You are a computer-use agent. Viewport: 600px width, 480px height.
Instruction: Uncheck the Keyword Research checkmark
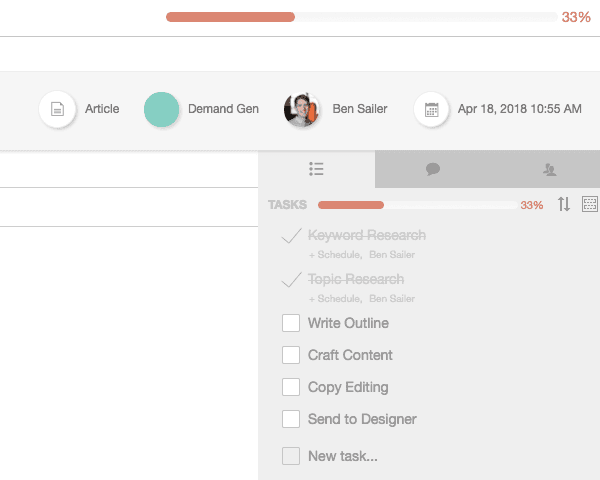291,235
